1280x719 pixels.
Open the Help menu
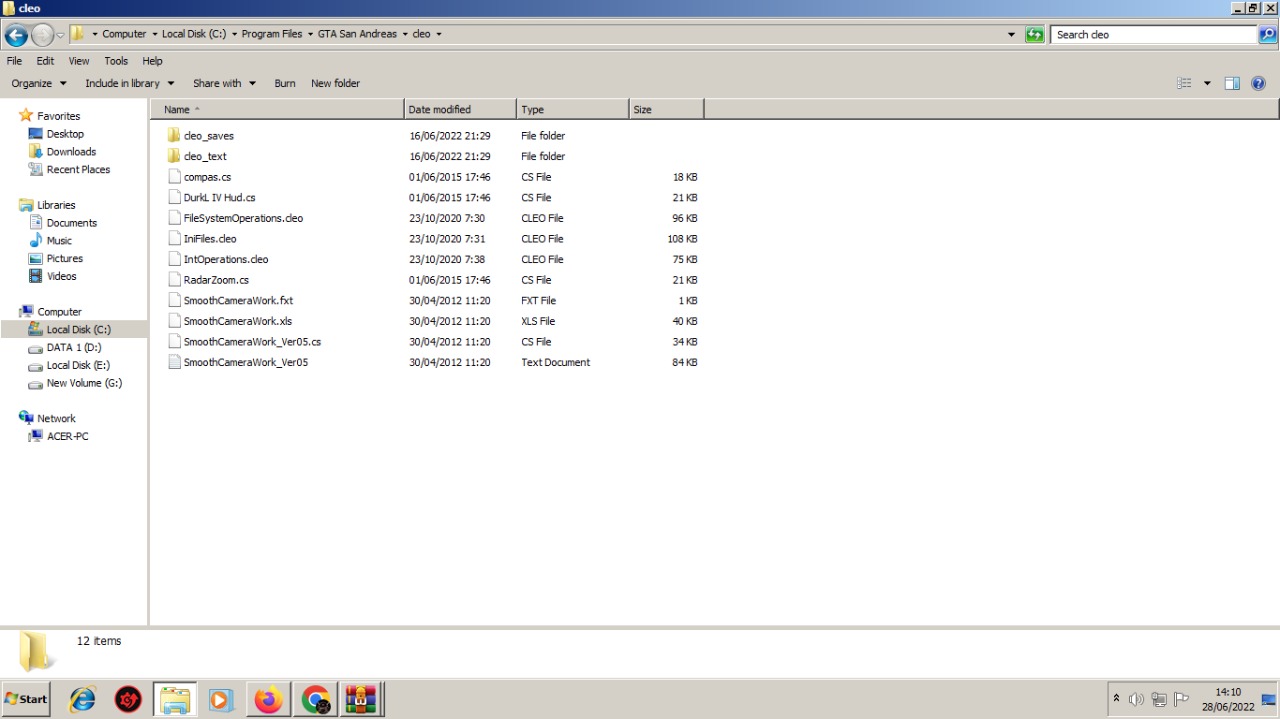[x=152, y=61]
